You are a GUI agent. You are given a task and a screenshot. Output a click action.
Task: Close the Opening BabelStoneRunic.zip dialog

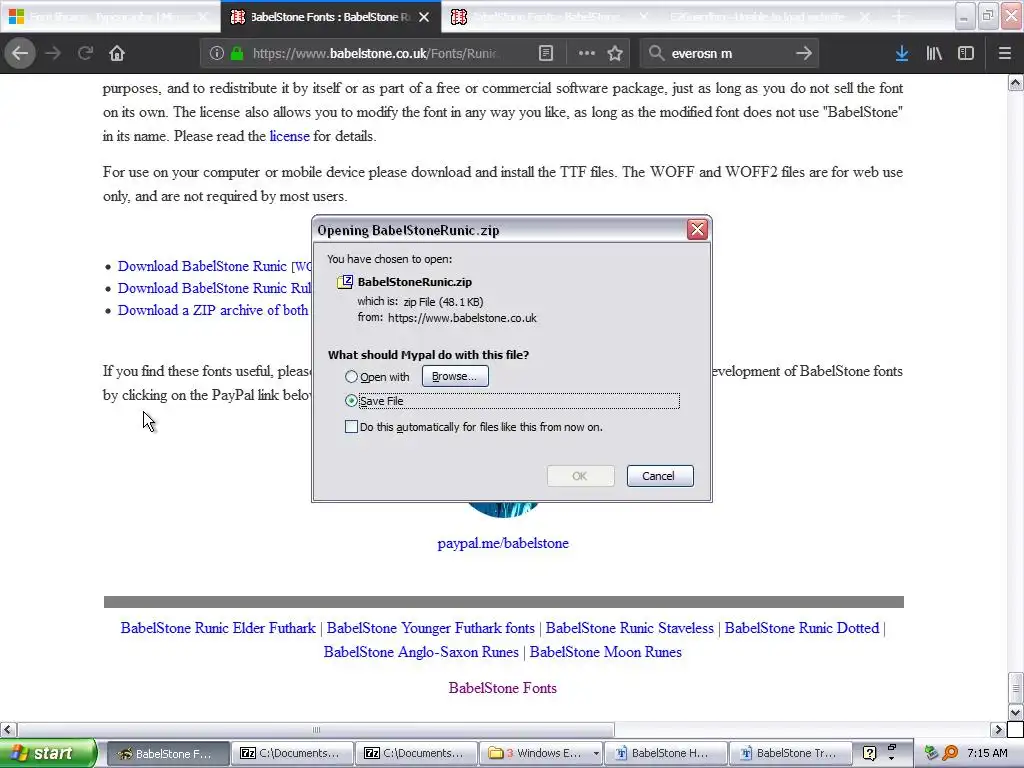[697, 229]
